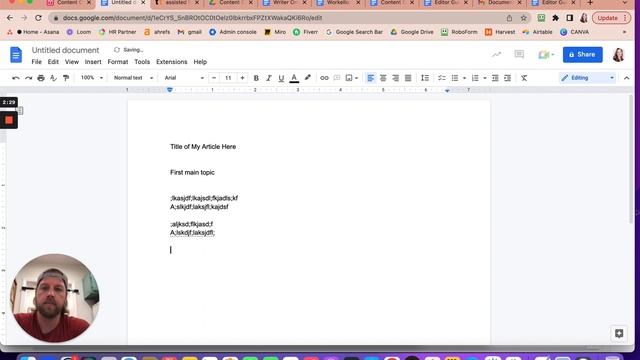Image resolution: width=640 pixels, height=360 pixels.
Task: Open the Help menu
Action: point(200,62)
